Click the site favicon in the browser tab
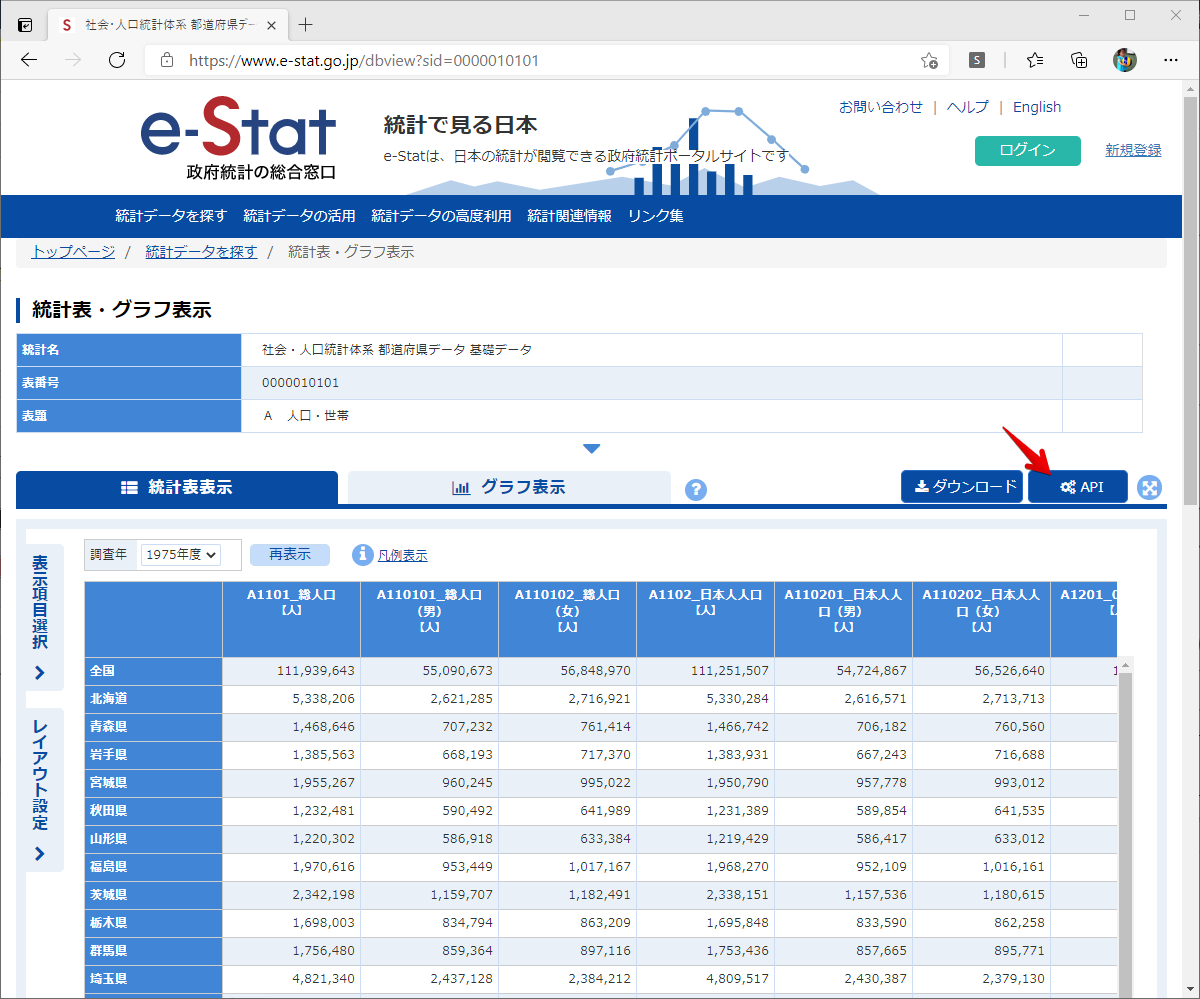This screenshot has height=999, width=1200. click(65, 23)
